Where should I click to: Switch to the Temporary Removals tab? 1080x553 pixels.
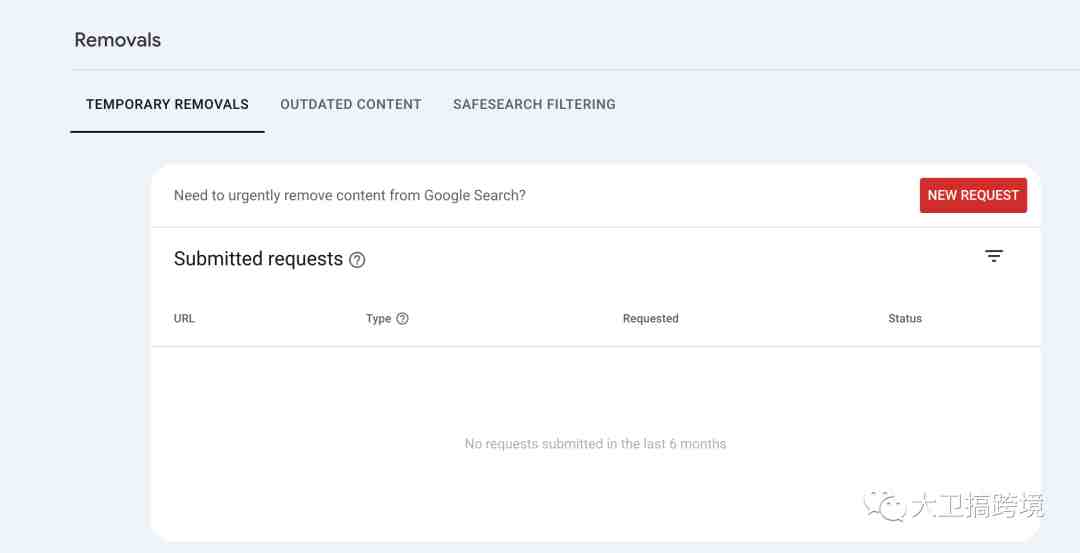click(167, 104)
